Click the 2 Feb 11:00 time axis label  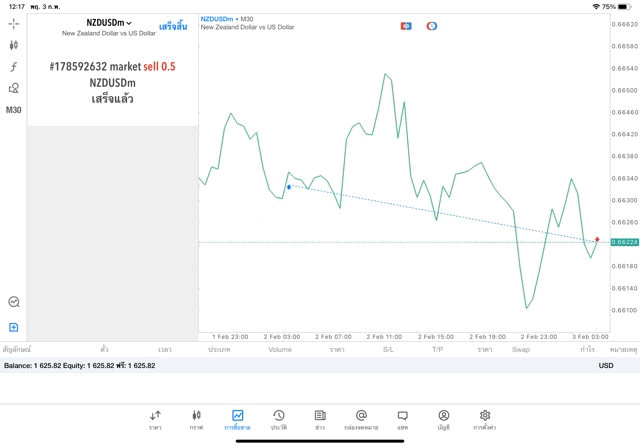coord(384,337)
